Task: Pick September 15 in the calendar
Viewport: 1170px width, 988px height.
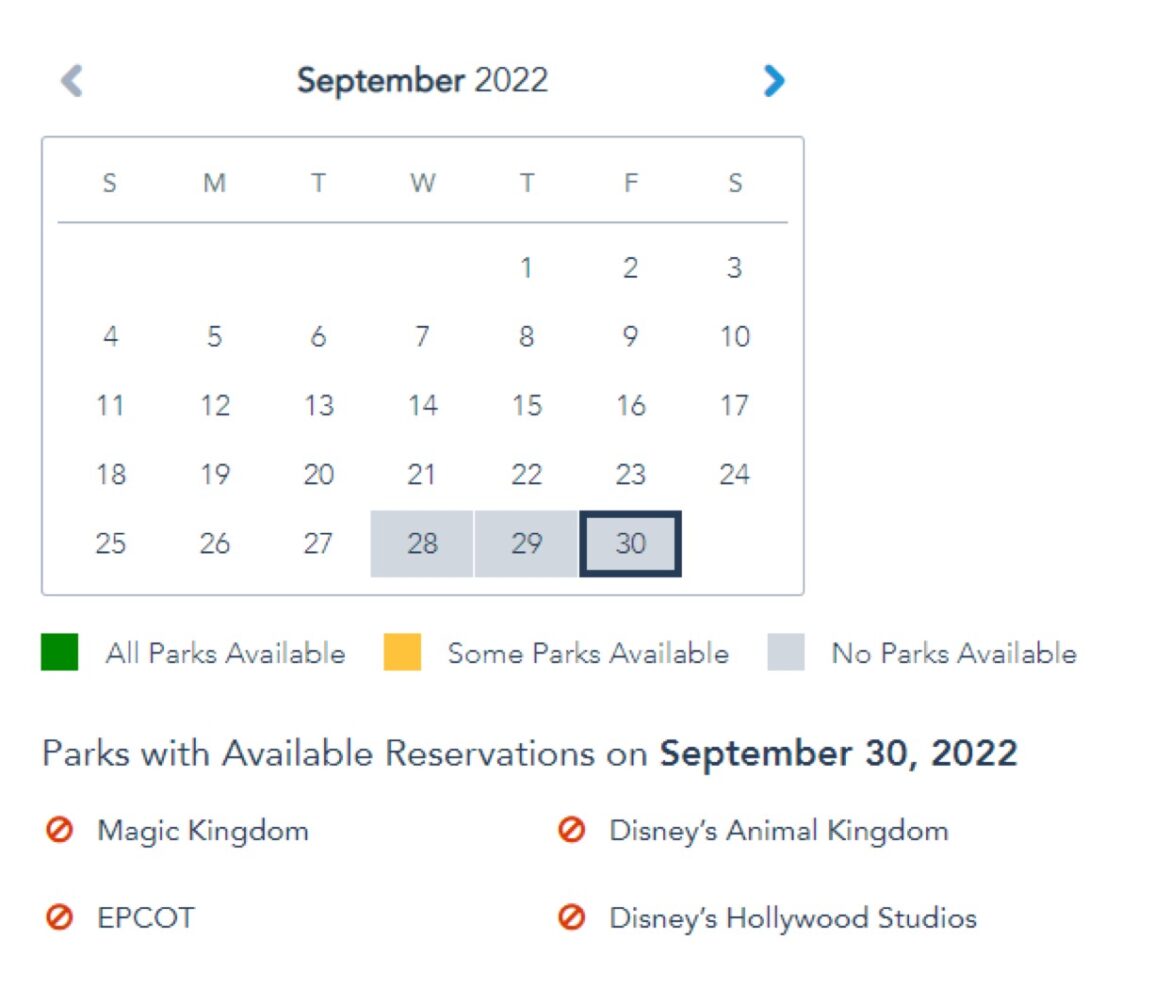Action: (x=526, y=406)
